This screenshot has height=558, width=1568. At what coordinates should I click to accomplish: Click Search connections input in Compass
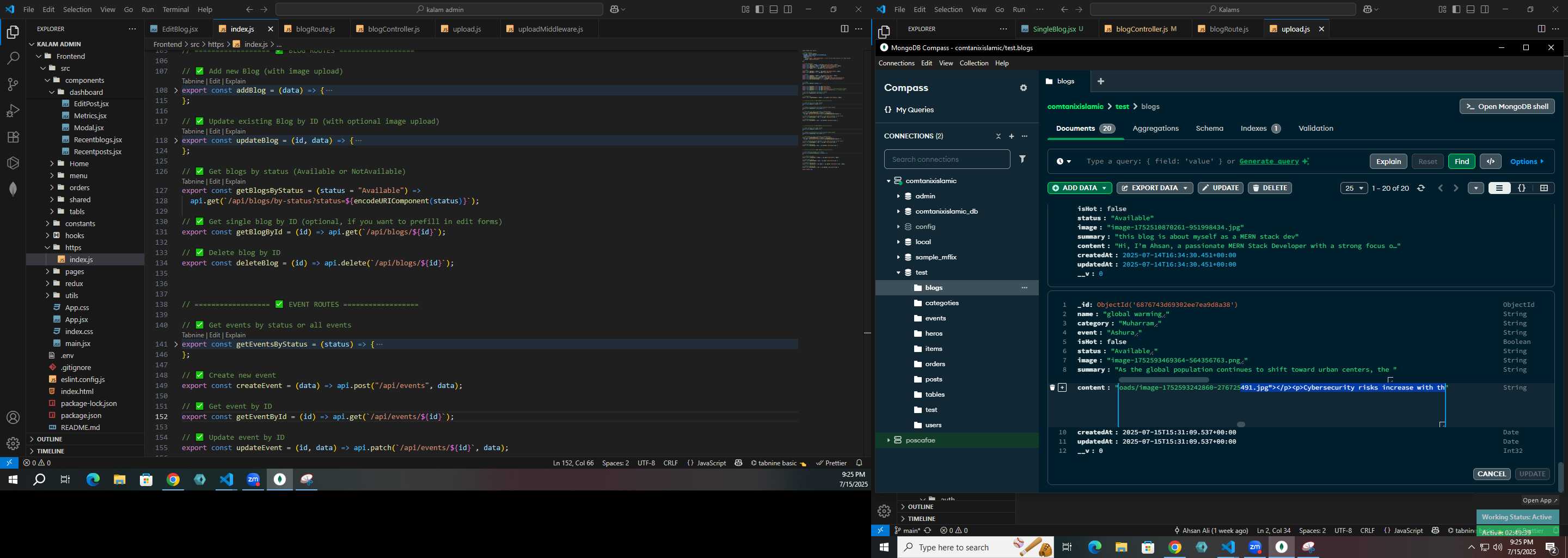[947, 160]
